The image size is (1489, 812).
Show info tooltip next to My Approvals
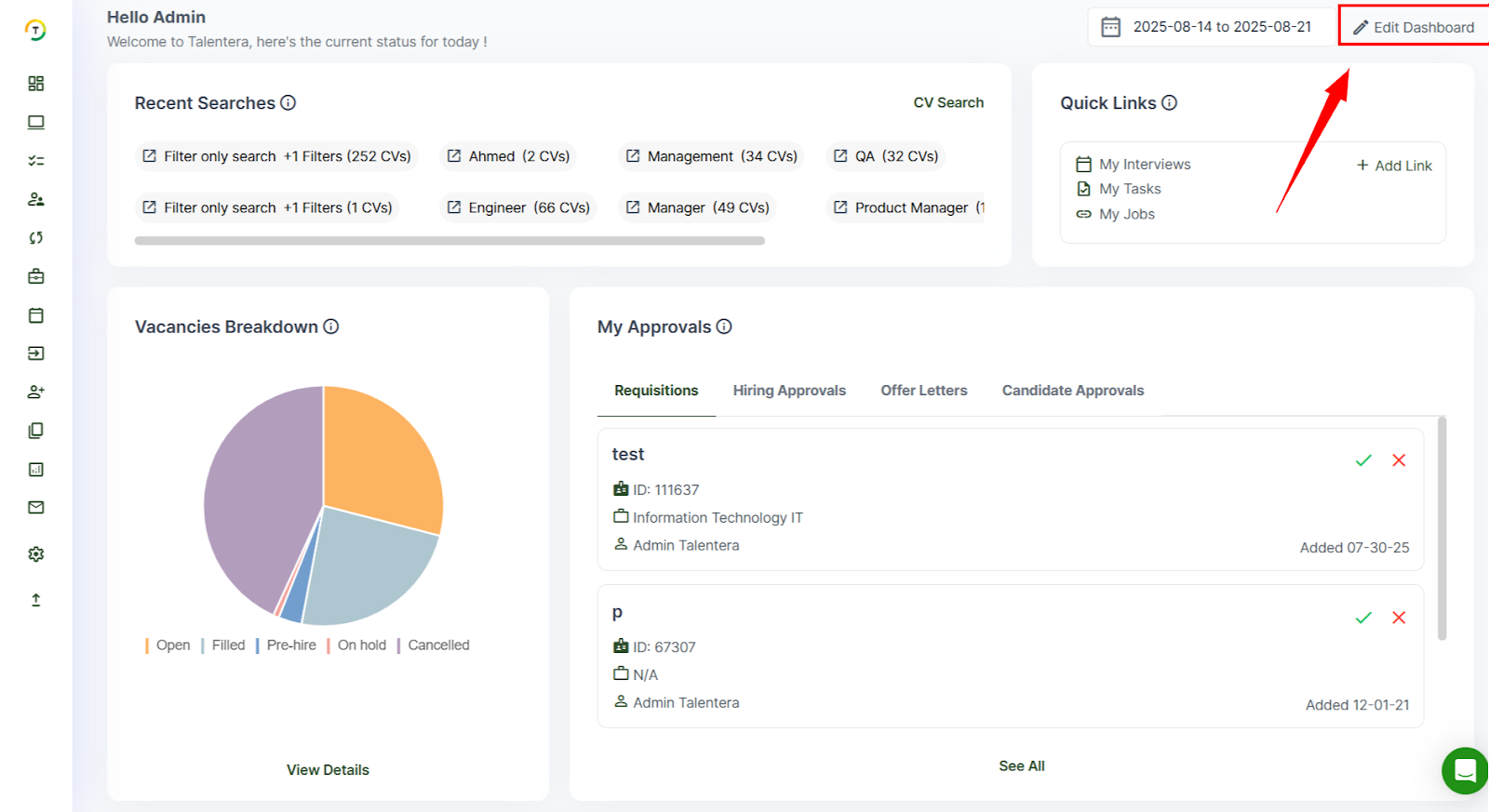(724, 326)
